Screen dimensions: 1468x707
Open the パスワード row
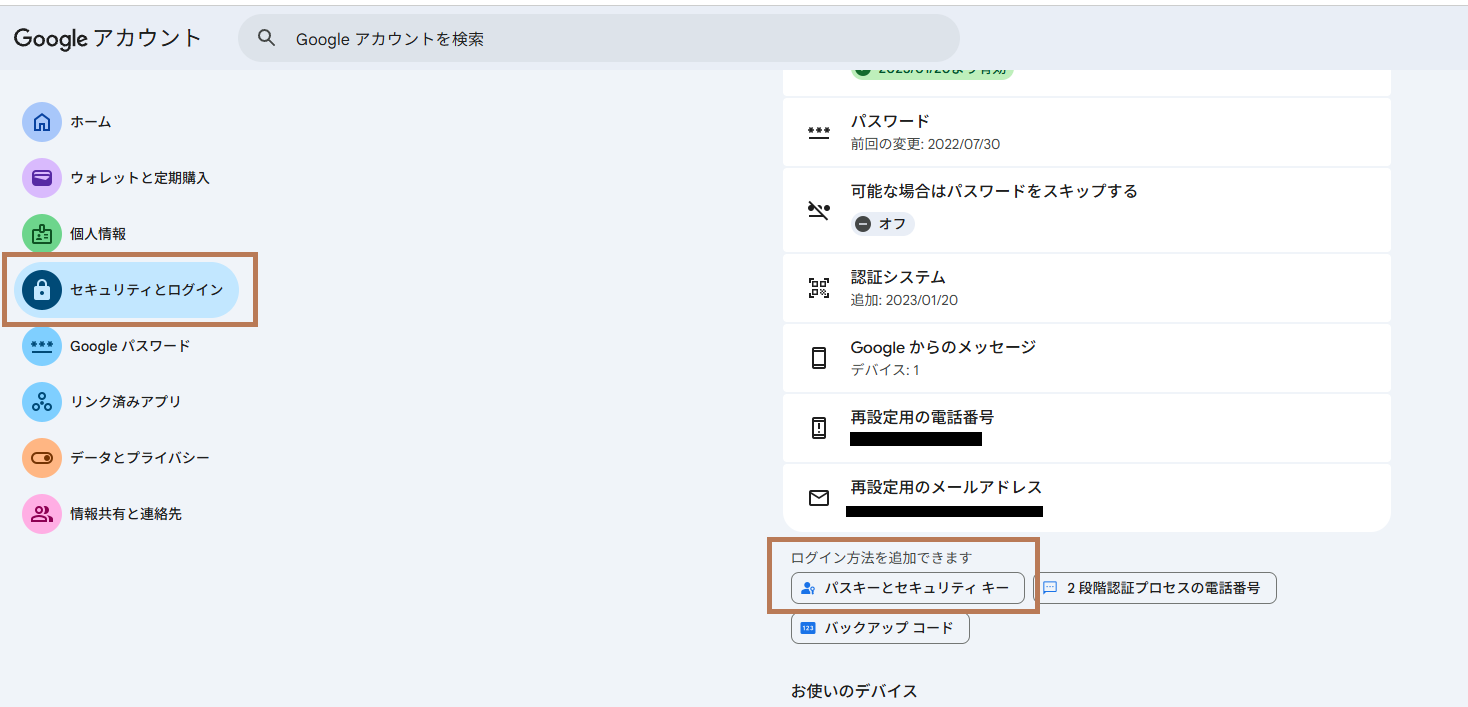[x=1087, y=132]
